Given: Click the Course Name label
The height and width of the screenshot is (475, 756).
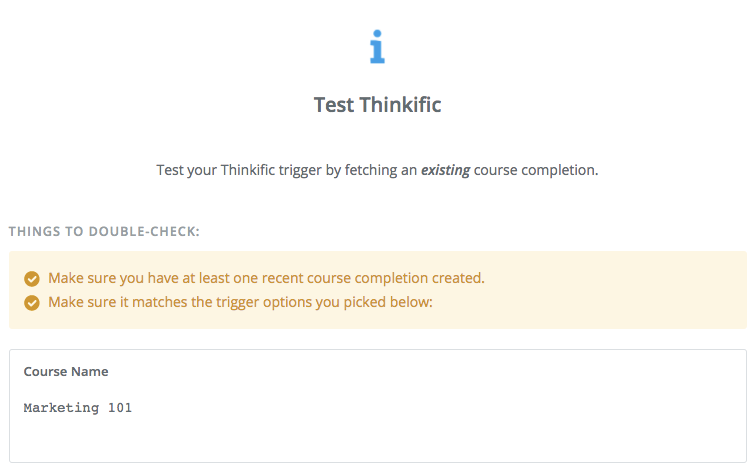Looking at the screenshot, I should (x=66, y=372).
